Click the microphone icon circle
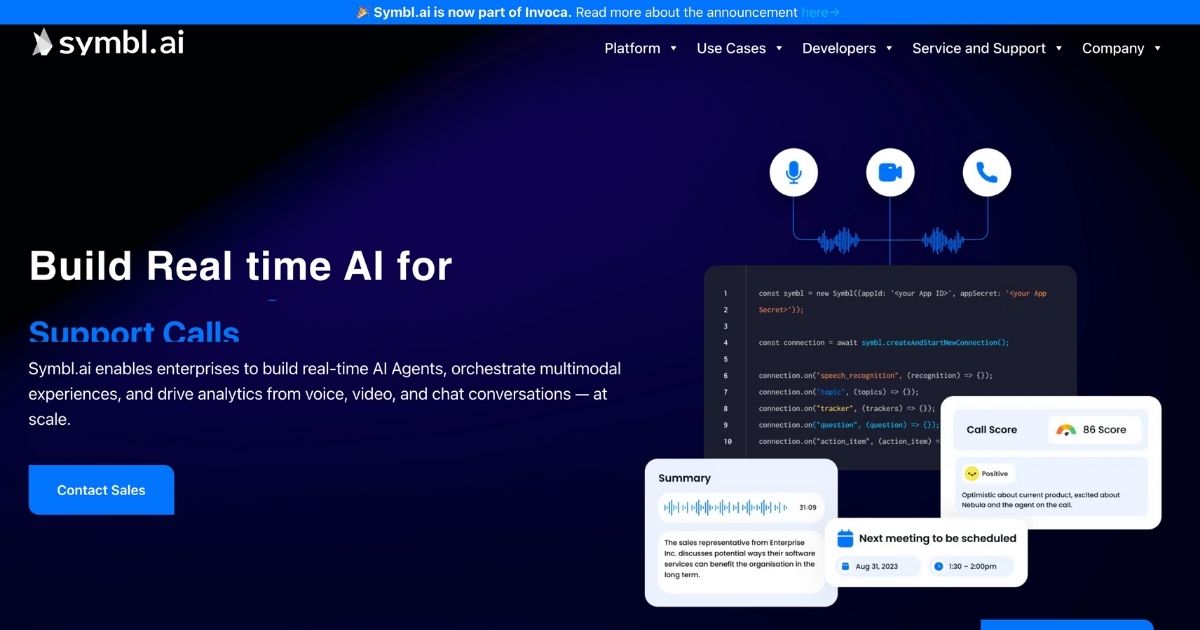This screenshot has height=630, width=1200. point(794,172)
